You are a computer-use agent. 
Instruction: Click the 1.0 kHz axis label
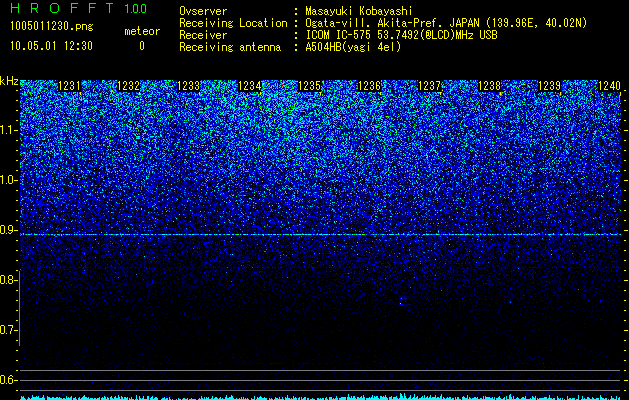(x=8, y=180)
